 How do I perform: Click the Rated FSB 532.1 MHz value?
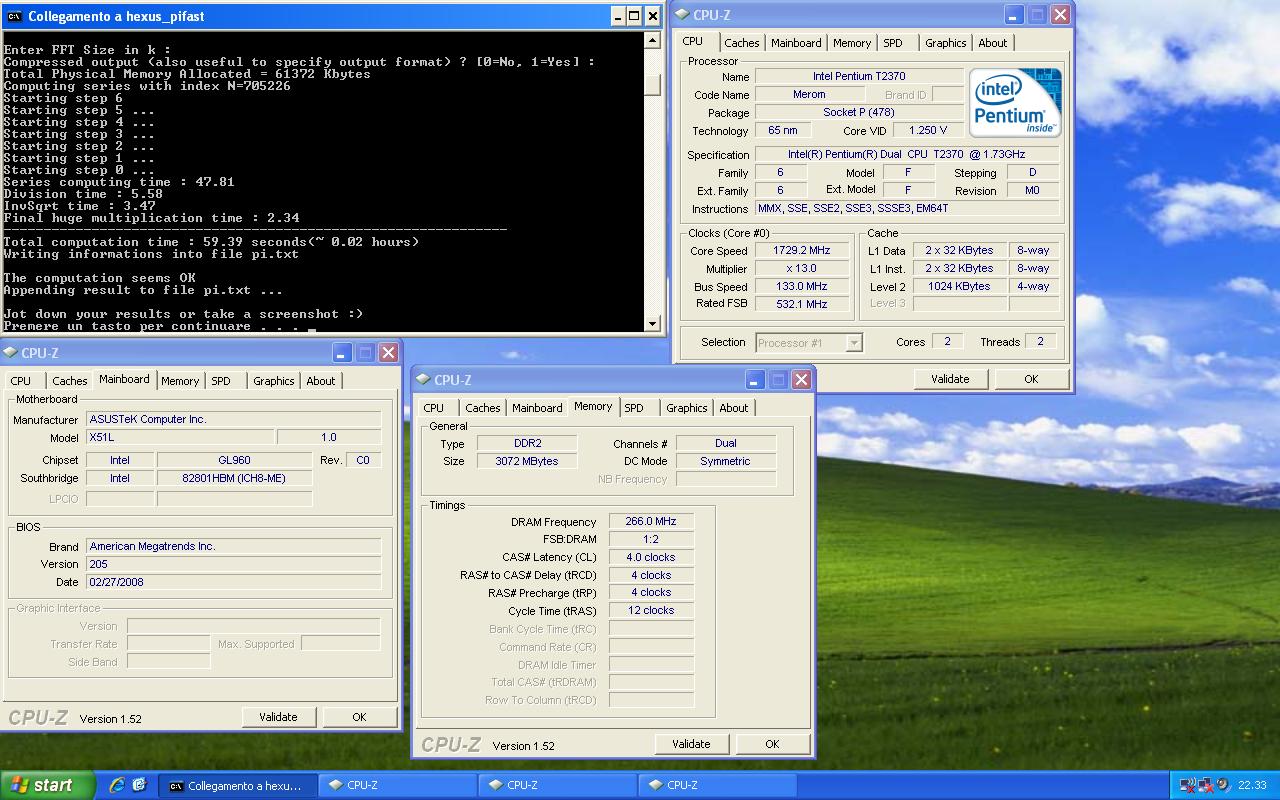pos(801,304)
